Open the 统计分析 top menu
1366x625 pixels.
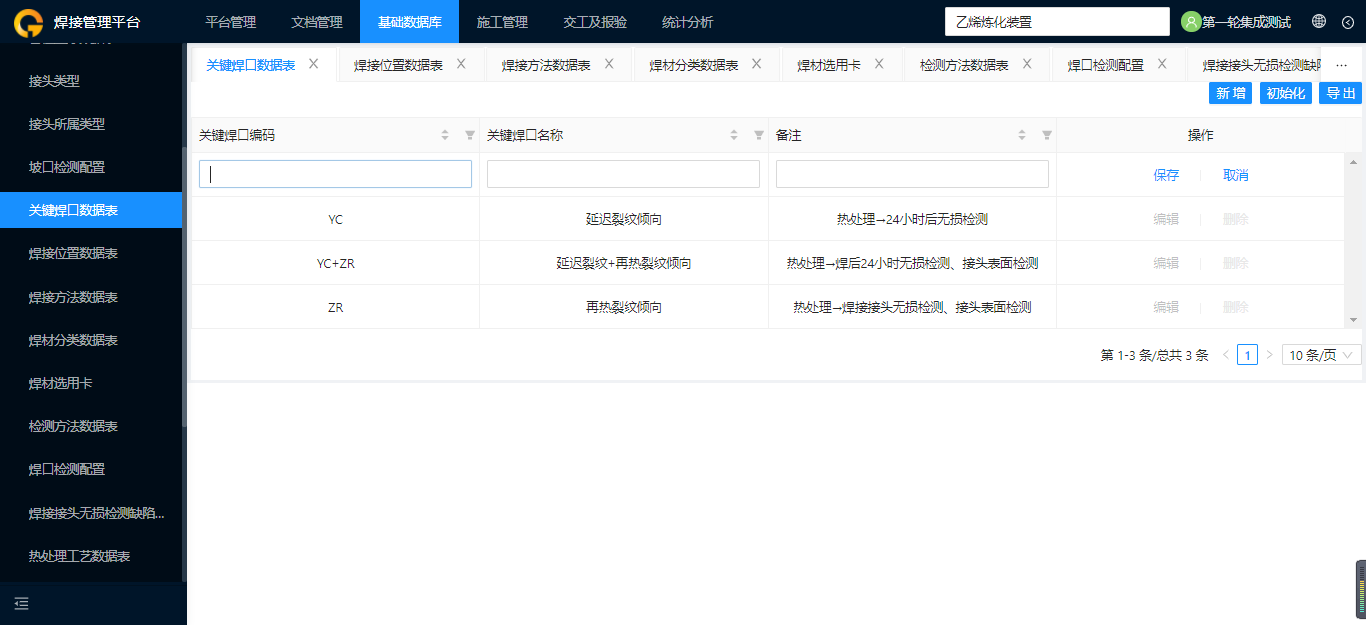pyautogui.click(x=688, y=22)
